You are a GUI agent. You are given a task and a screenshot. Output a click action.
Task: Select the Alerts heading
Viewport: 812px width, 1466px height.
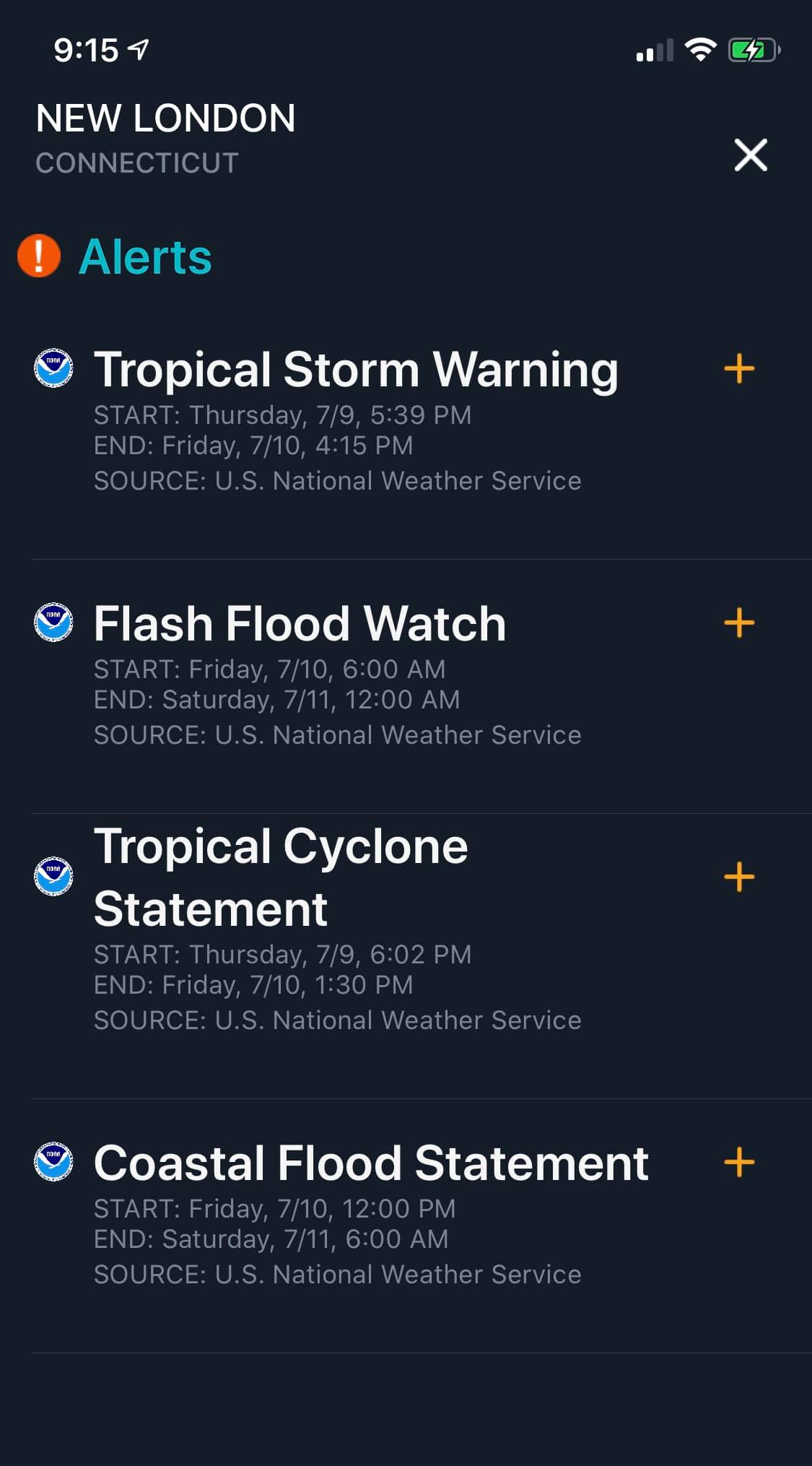[x=145, y=256]
